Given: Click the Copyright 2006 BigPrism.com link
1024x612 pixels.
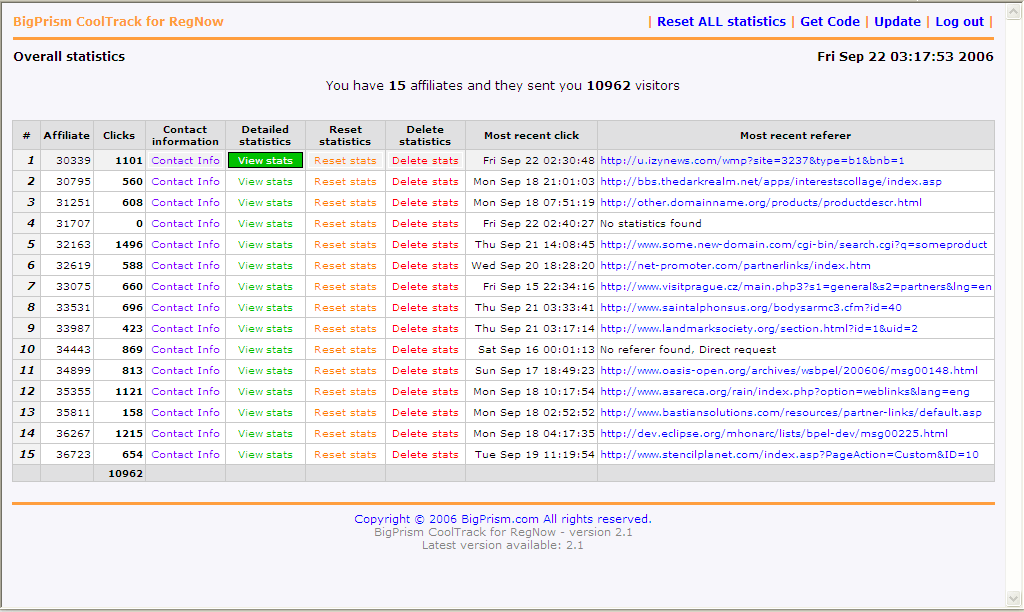Looking at the screenshot, I should pos(502,519).
